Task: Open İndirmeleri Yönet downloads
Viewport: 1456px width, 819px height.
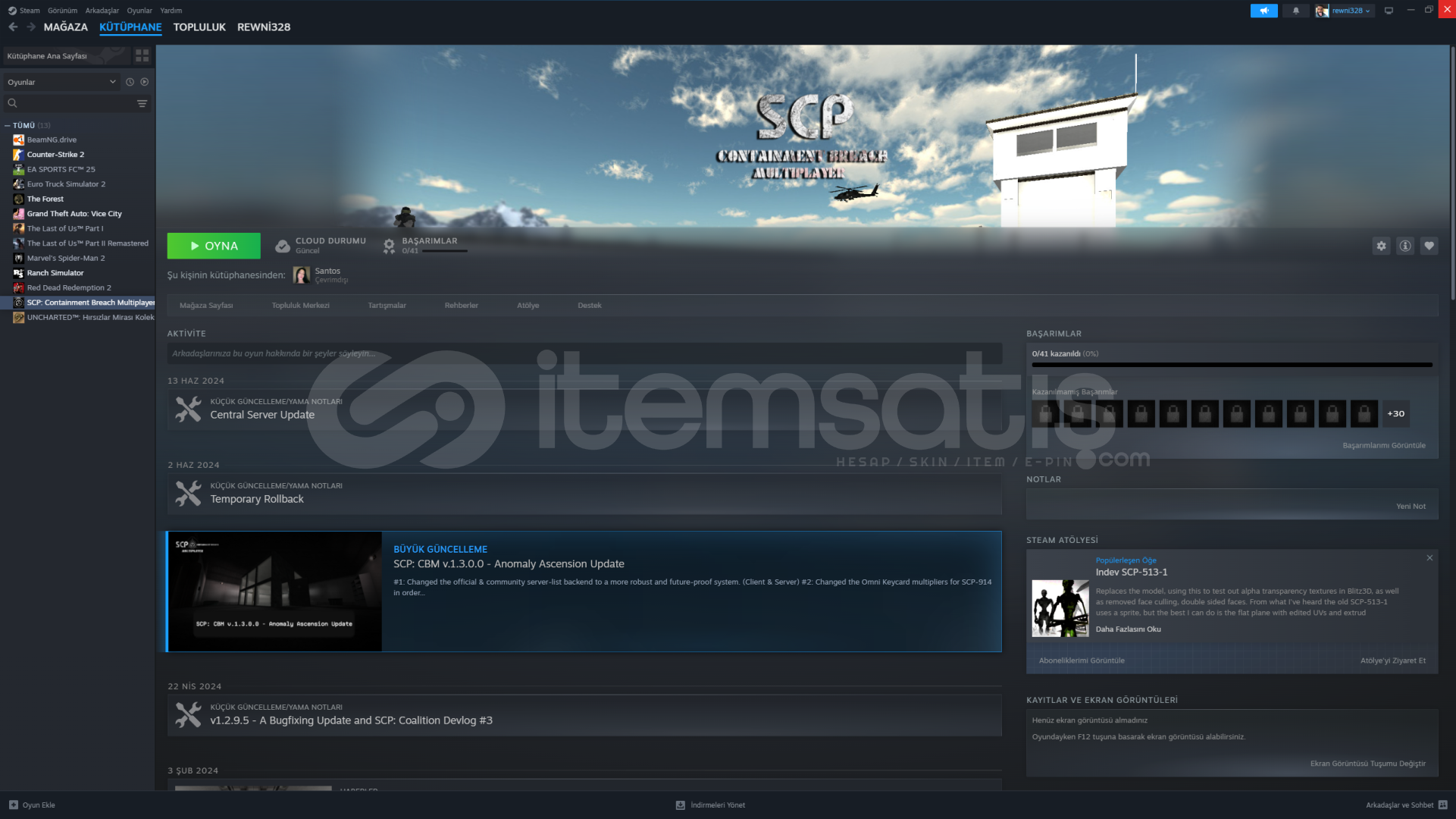Action: tap(710, 805)
